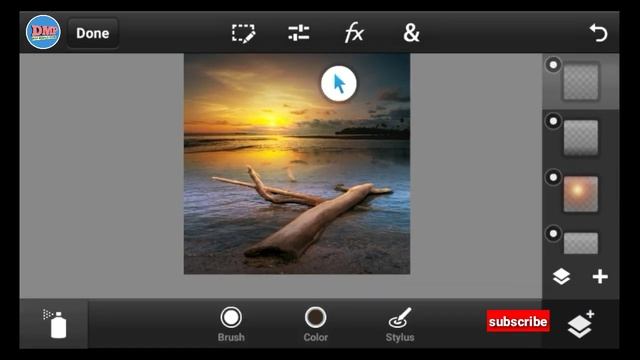Open the Stylus options
This screenshot has width=640, height=360.
coord(400,324)
